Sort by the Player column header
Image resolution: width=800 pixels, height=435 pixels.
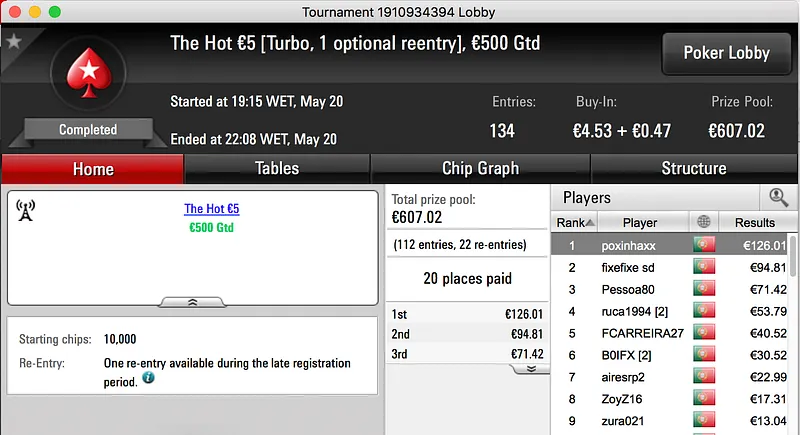(x=640, y=222)
